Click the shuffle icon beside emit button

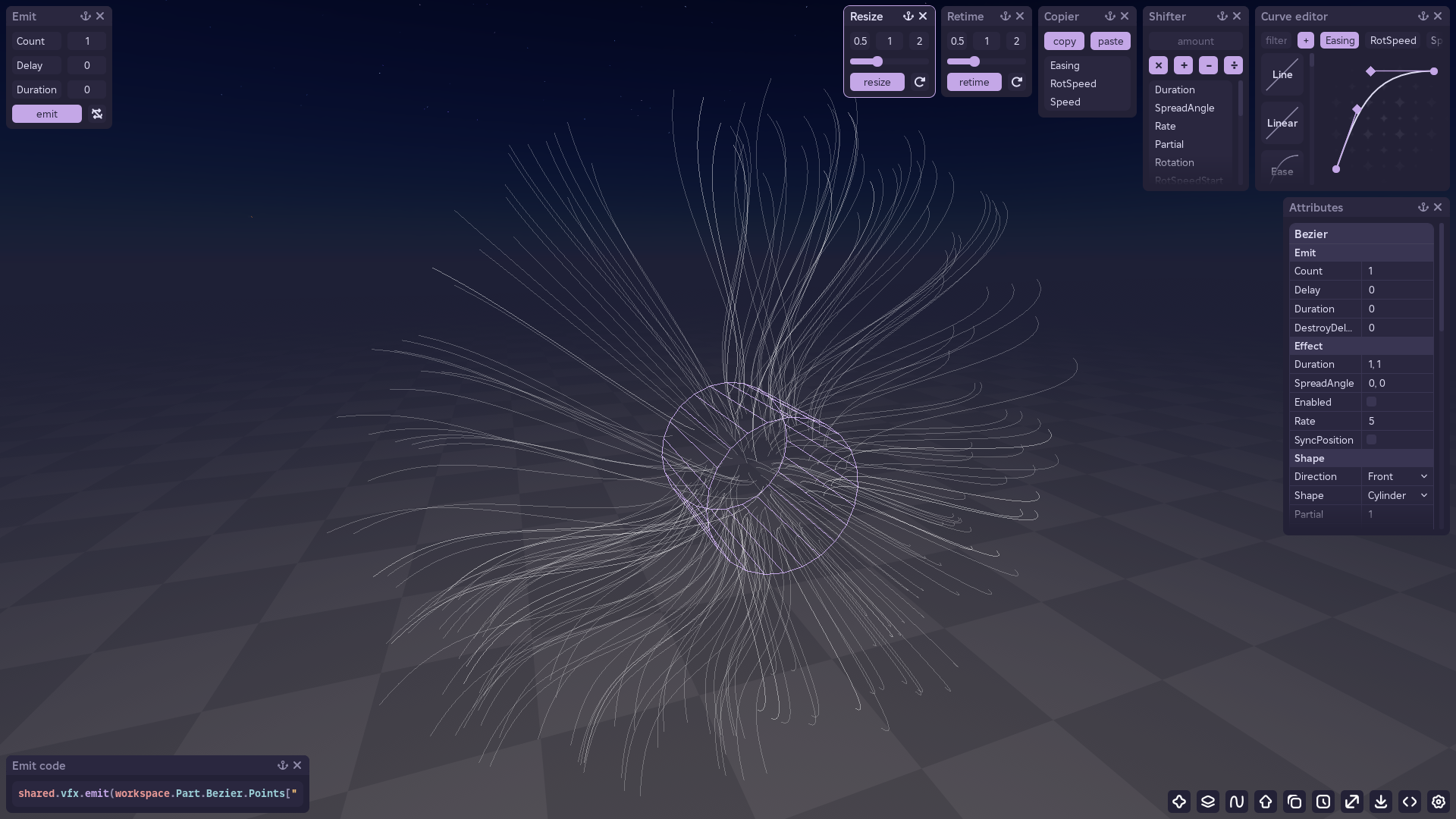point(97,114)
